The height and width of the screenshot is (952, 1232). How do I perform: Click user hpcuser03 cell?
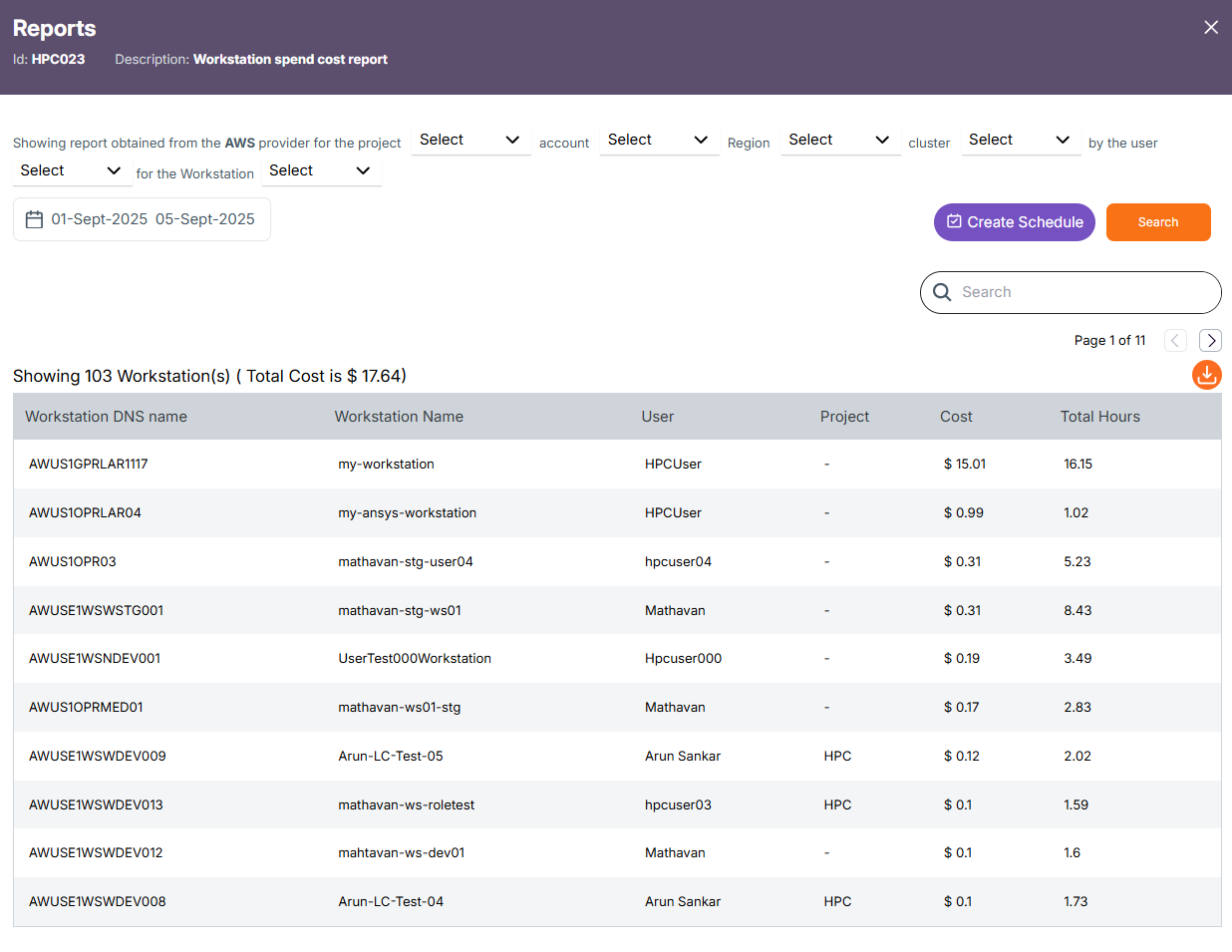click(678, 804)
